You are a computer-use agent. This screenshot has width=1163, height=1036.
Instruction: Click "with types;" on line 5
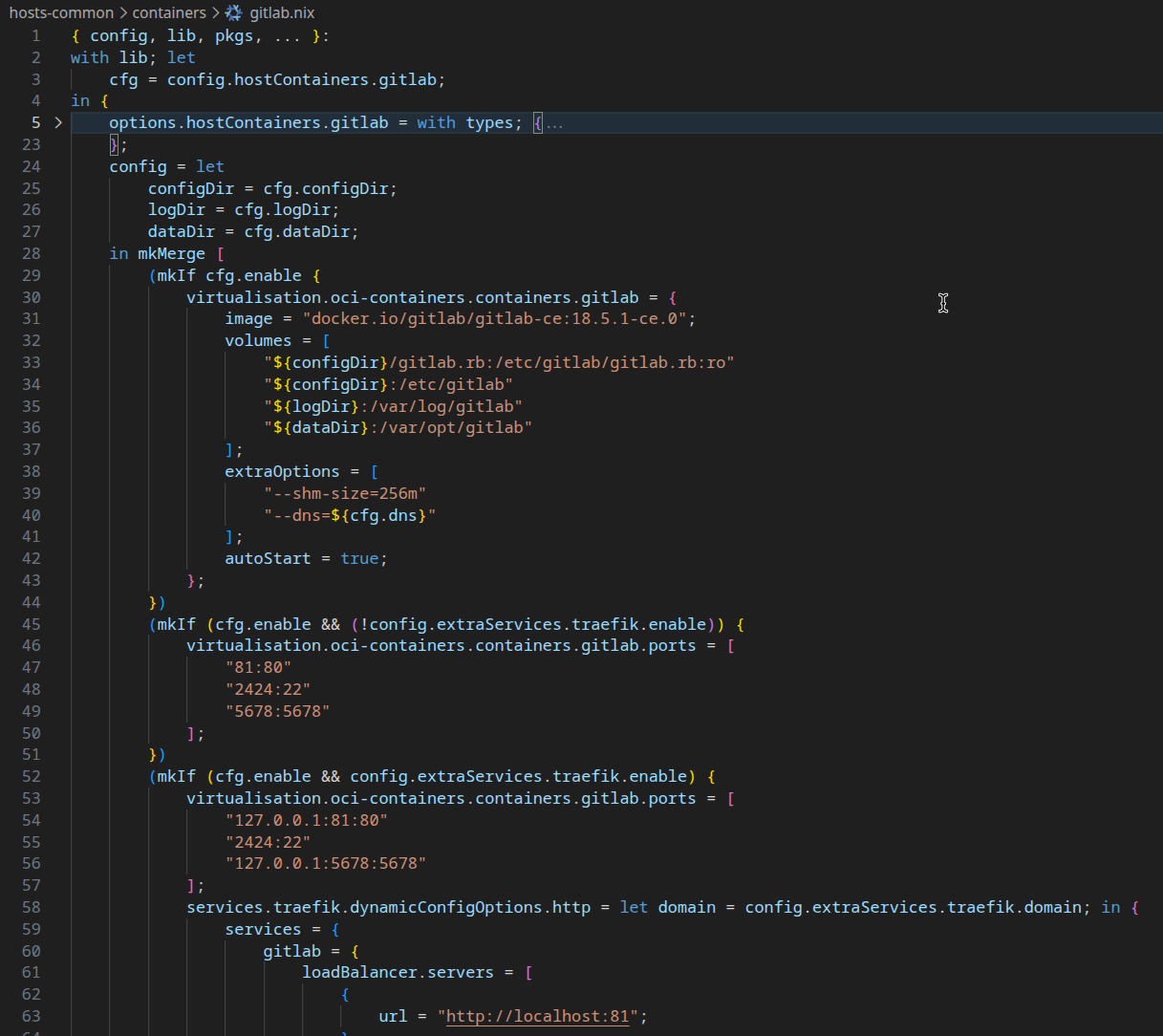tap(470, 122)
